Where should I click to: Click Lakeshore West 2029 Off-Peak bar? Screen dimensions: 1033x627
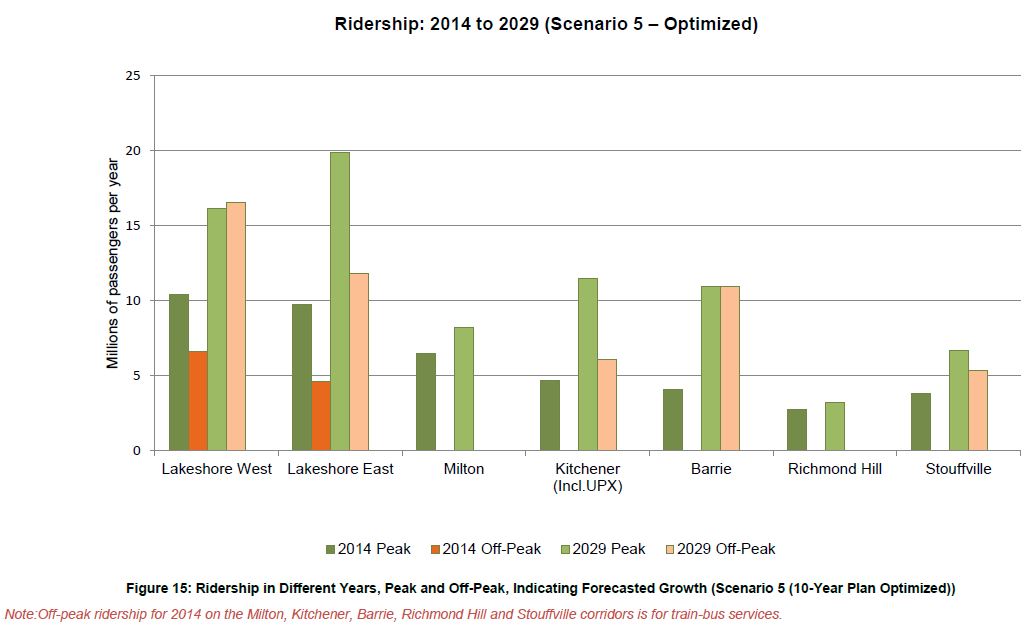(x=236, y=326)
